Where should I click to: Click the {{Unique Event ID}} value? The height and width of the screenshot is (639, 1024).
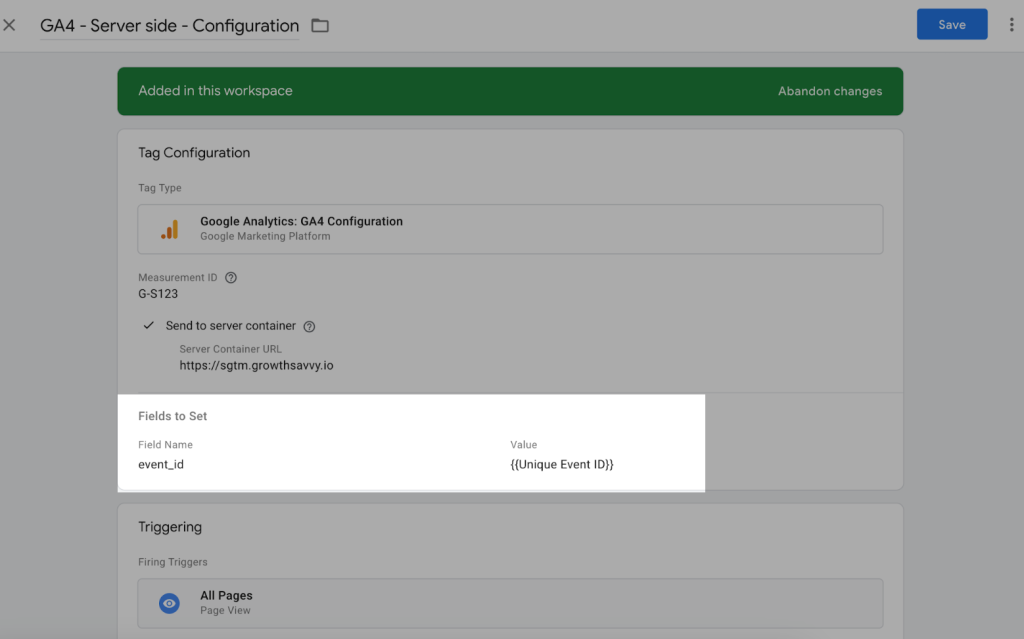[x=562, y=465]
